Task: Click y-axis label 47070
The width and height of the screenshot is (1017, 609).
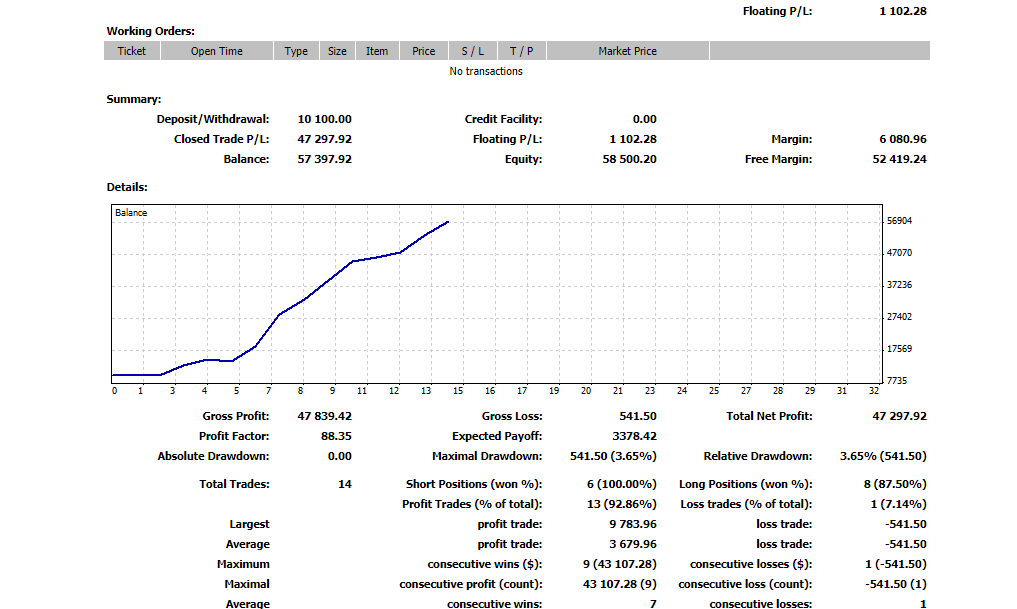Action: pyautogui.click(x=899, y=253)
